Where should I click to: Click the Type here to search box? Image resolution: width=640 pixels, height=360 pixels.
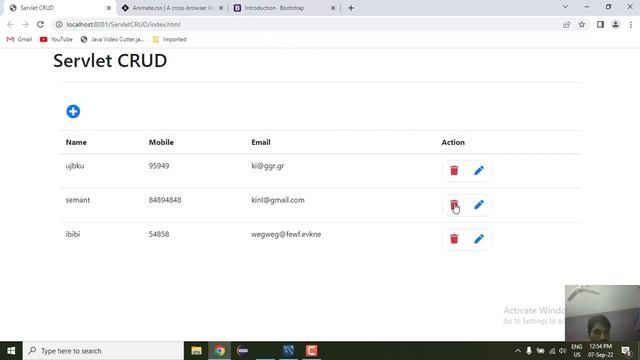tap(103, 351)
